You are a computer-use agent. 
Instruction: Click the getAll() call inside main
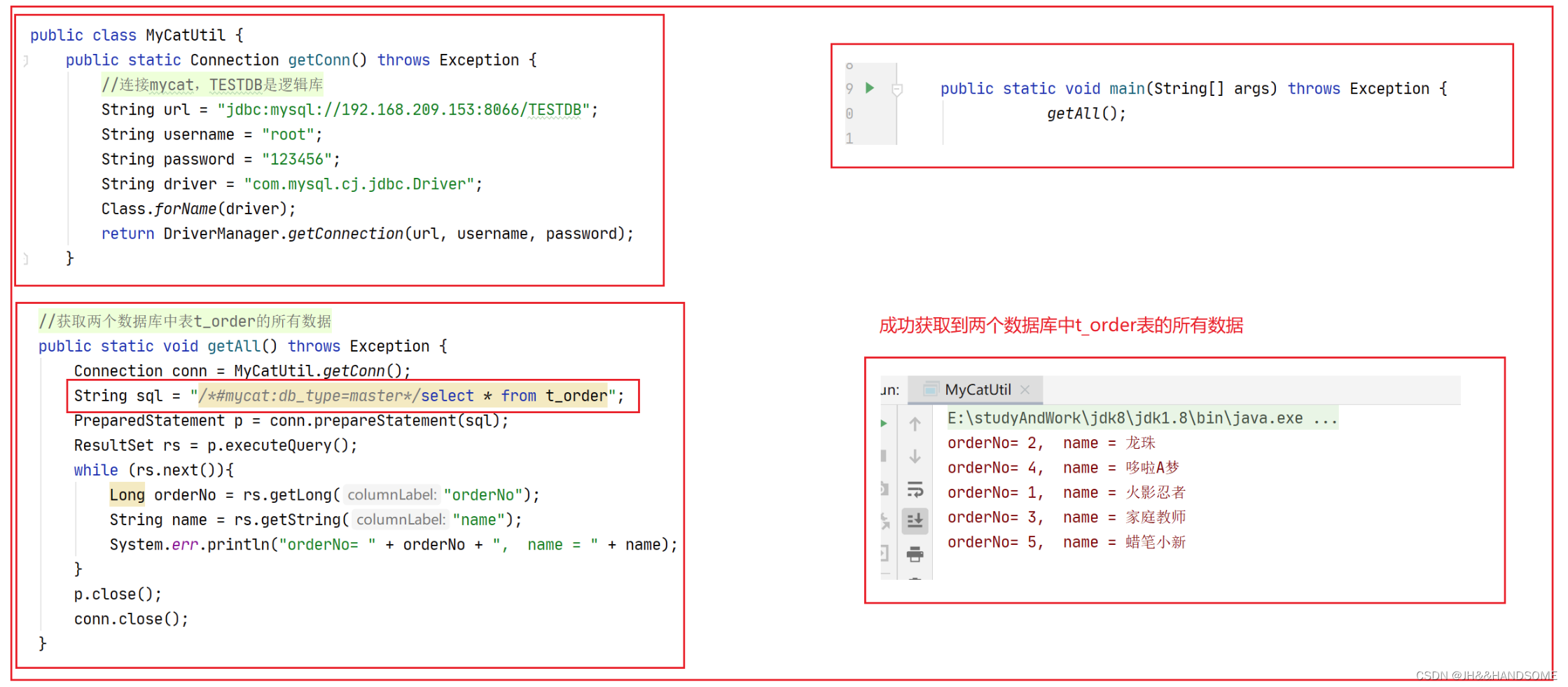(1086, 113)
